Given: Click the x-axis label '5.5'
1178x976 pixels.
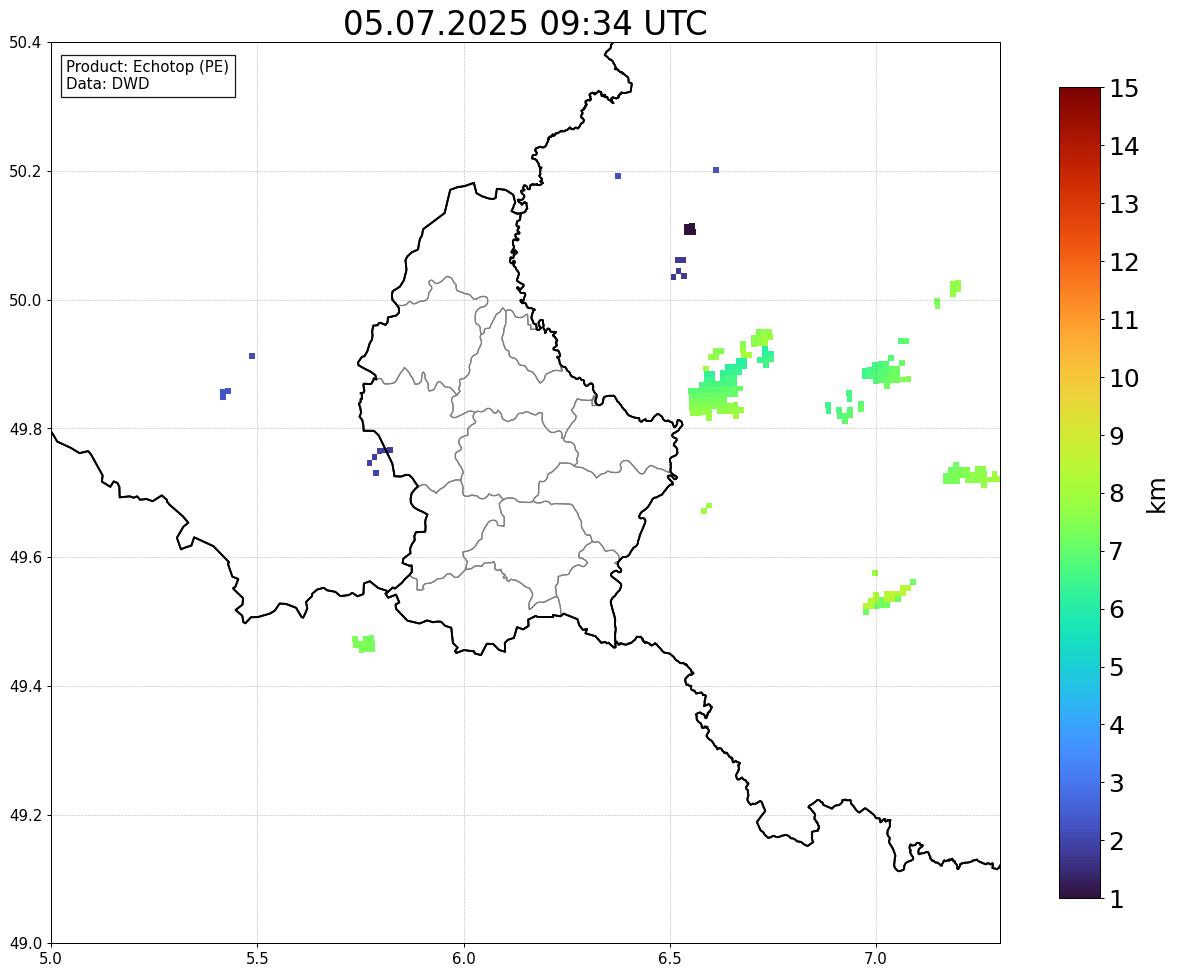Looking at the screenshot, I should click(257, 959).
